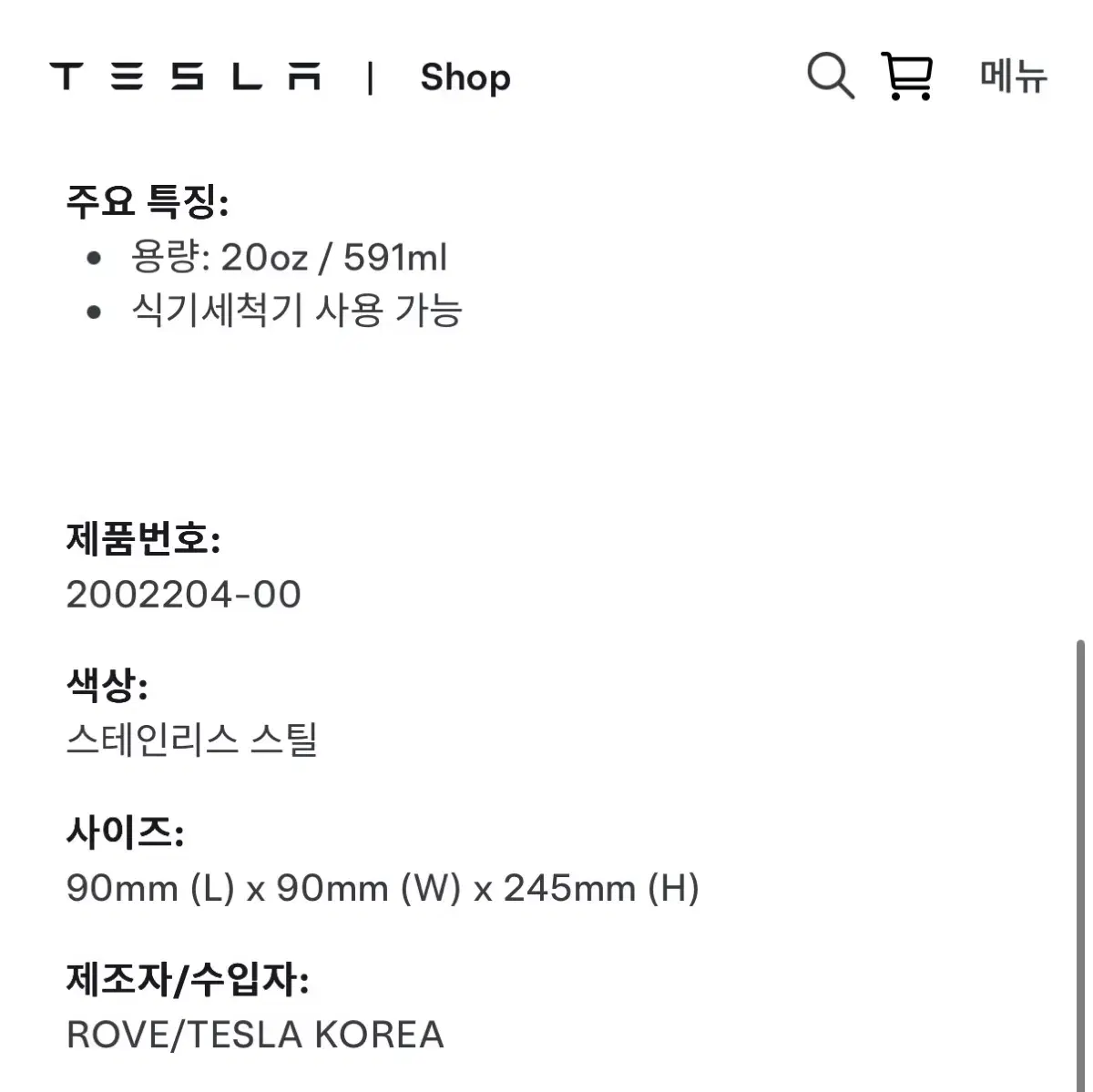Click the bullet before 용량

(94, 259)
